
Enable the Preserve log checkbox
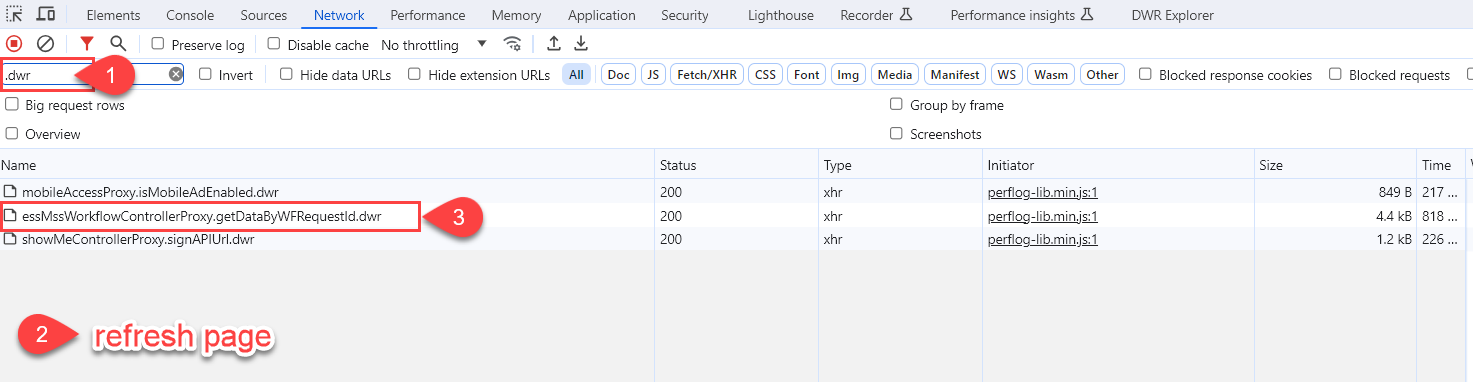158,44
